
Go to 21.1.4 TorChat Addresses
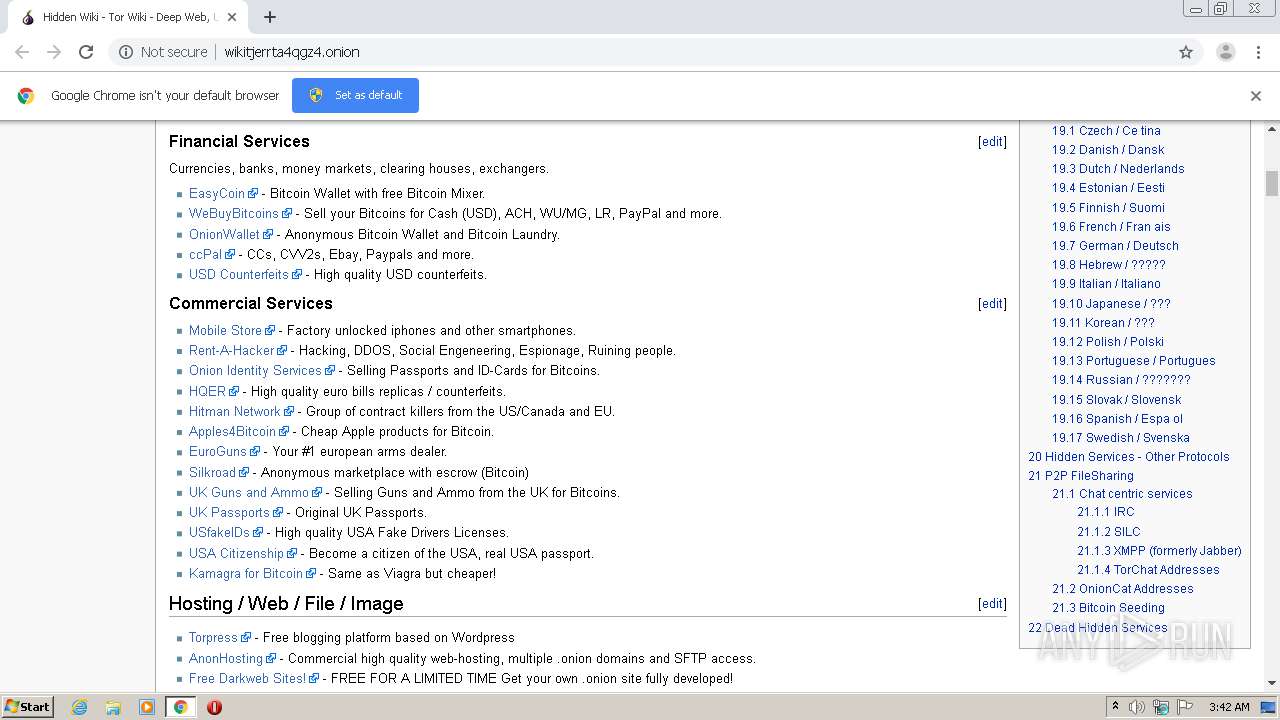pos(1148,570)
